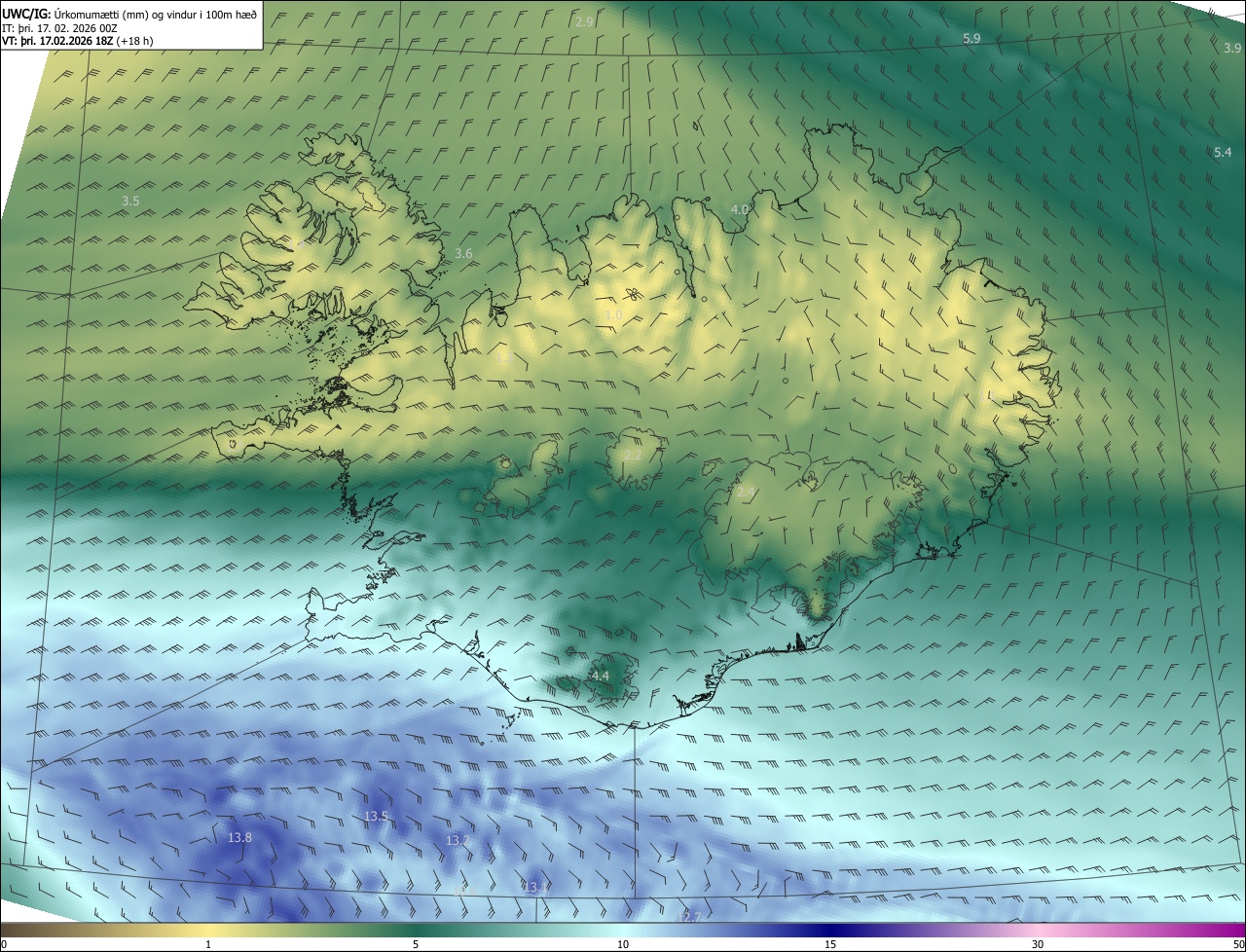1246x952 pixels.
Task: Click the colorbar tick label '30'
Action: (x=1038, y=944)
